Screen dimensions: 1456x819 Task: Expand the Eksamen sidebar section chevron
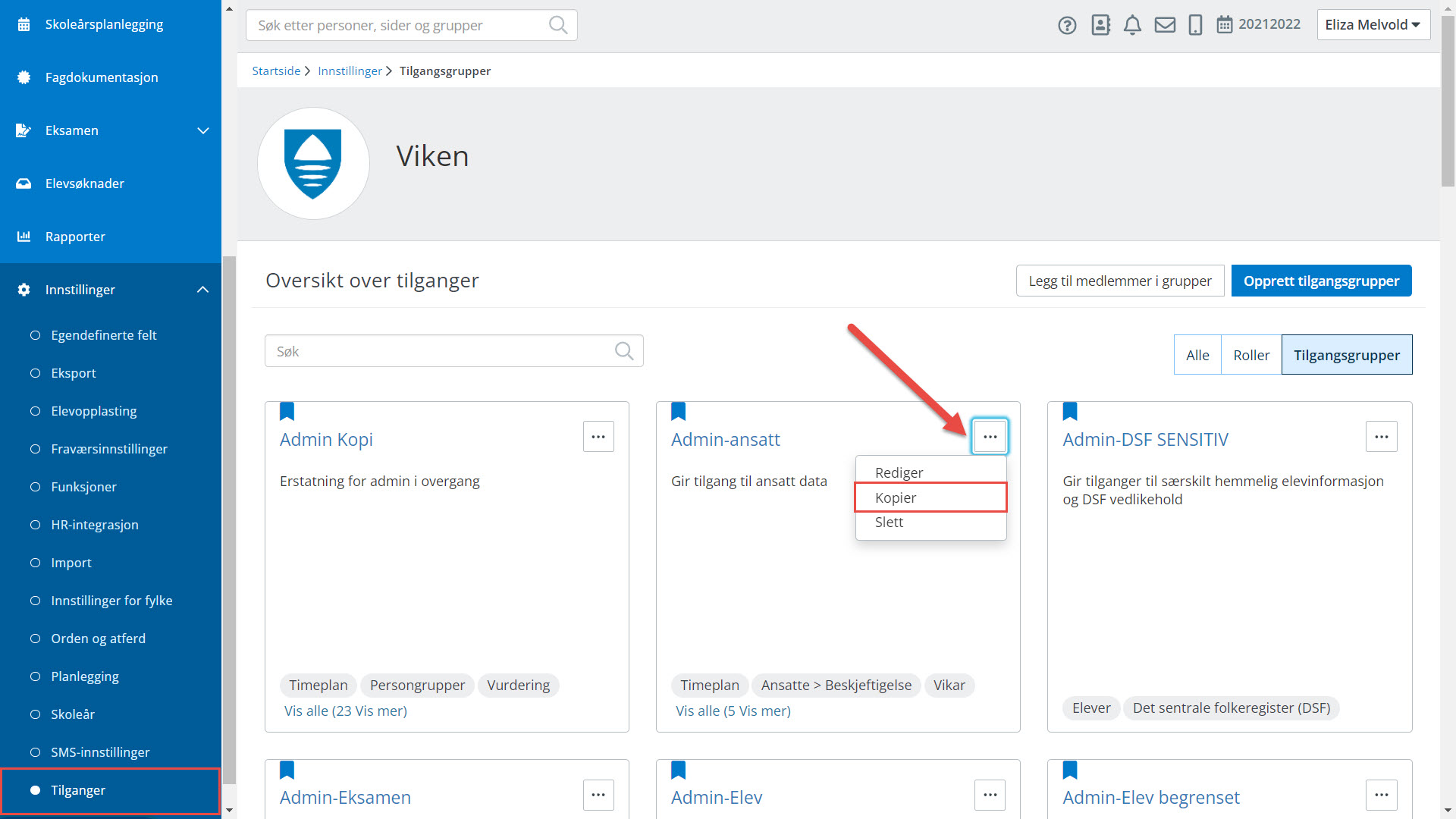click(x=203, y=130)
